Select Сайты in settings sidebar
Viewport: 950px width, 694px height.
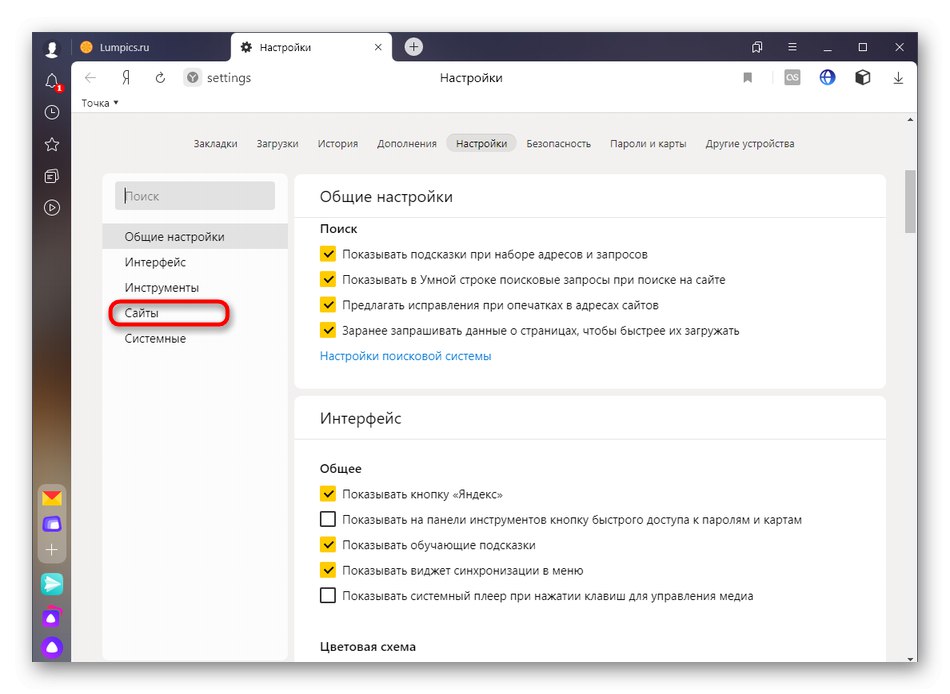coord(142,313)
